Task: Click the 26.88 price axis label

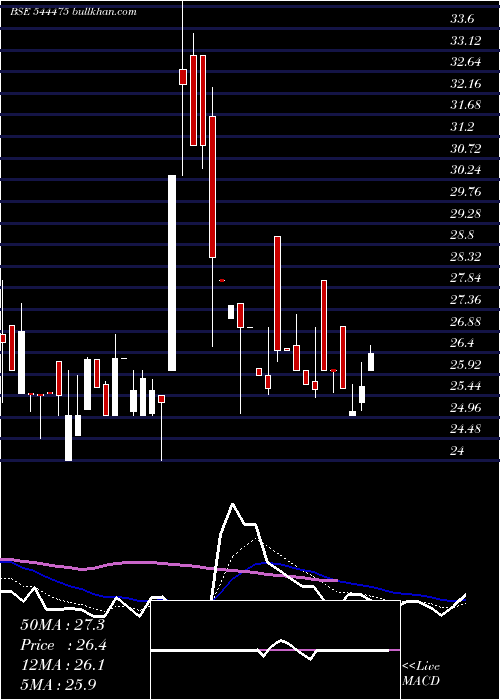Action: pos(466,321)
